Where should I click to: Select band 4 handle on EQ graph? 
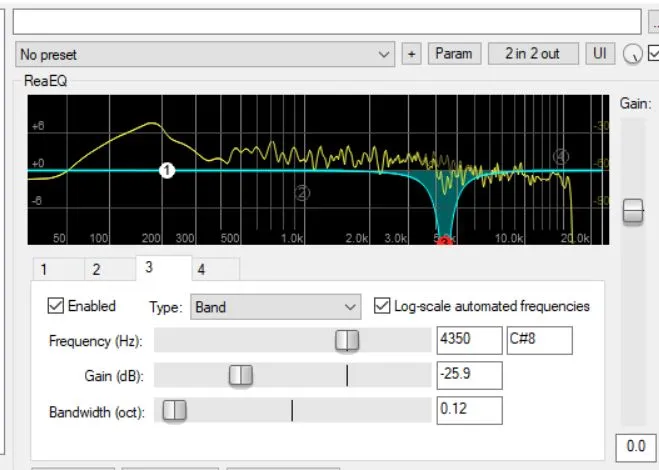tap(561, 156)
